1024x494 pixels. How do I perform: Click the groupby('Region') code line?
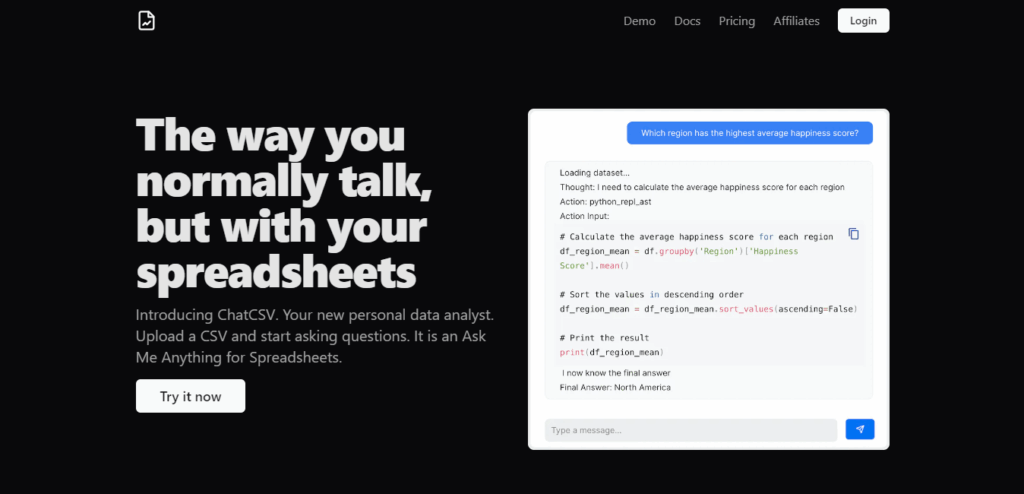click(x=679, y=258)
